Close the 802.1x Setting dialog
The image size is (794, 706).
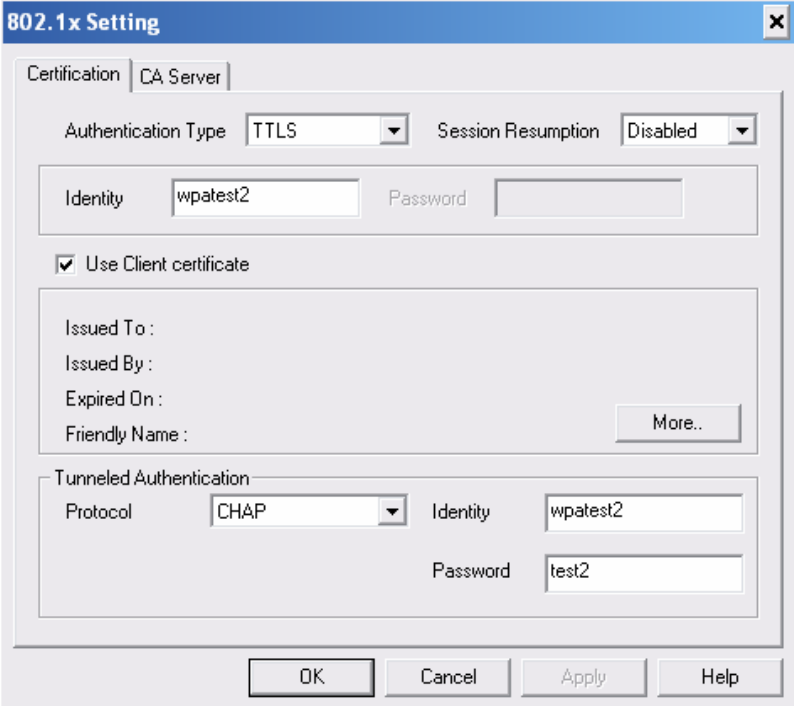point(774,22)
